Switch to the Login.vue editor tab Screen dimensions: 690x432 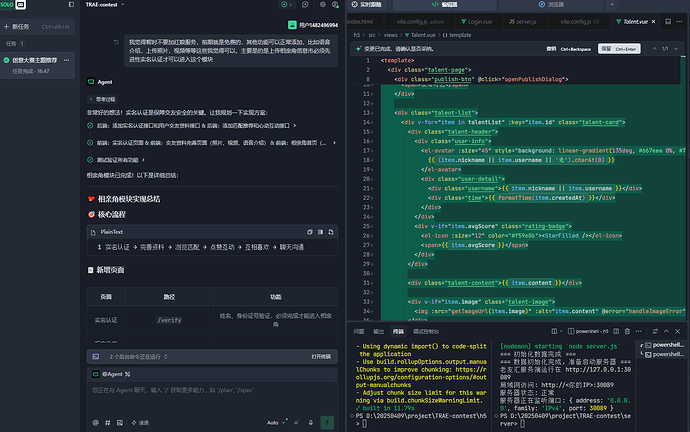(x=477, y=22)
